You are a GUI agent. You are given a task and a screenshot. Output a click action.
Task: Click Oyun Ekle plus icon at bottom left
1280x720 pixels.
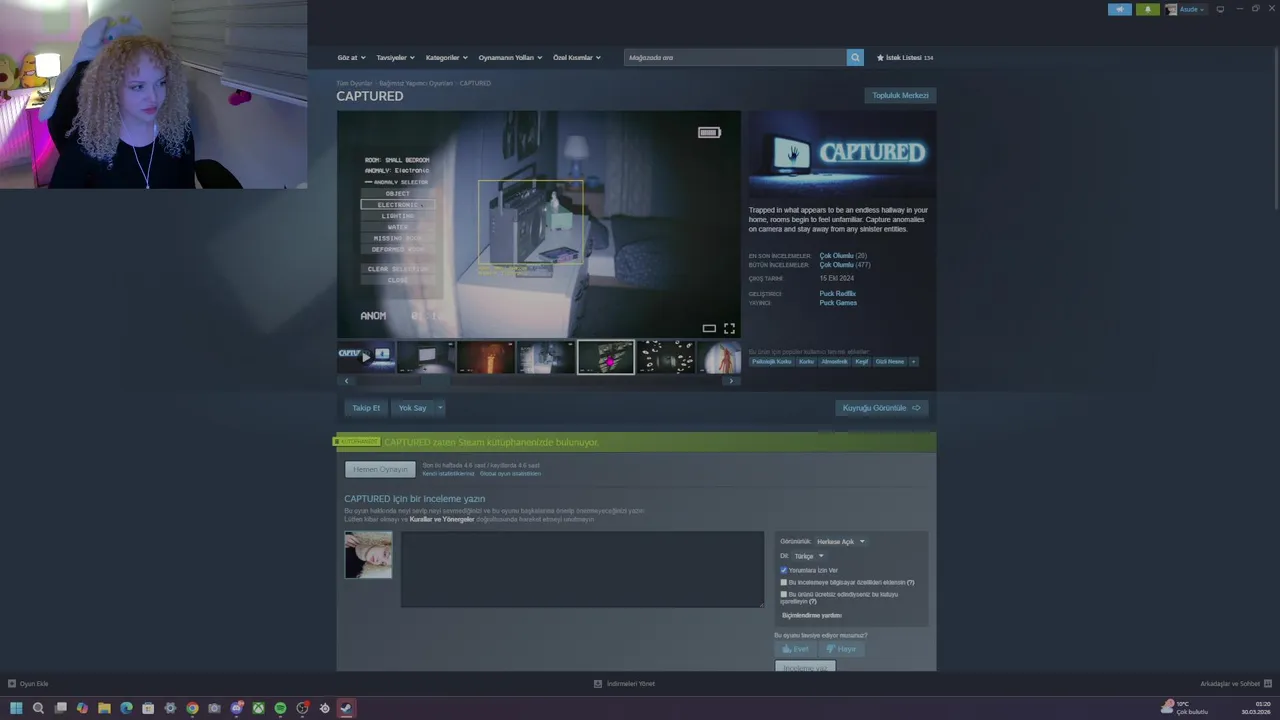tap(12, 684)
